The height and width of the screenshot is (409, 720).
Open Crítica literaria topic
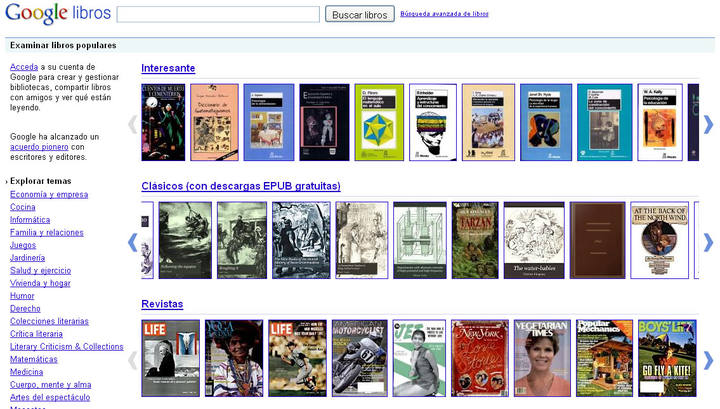point(36,334)
